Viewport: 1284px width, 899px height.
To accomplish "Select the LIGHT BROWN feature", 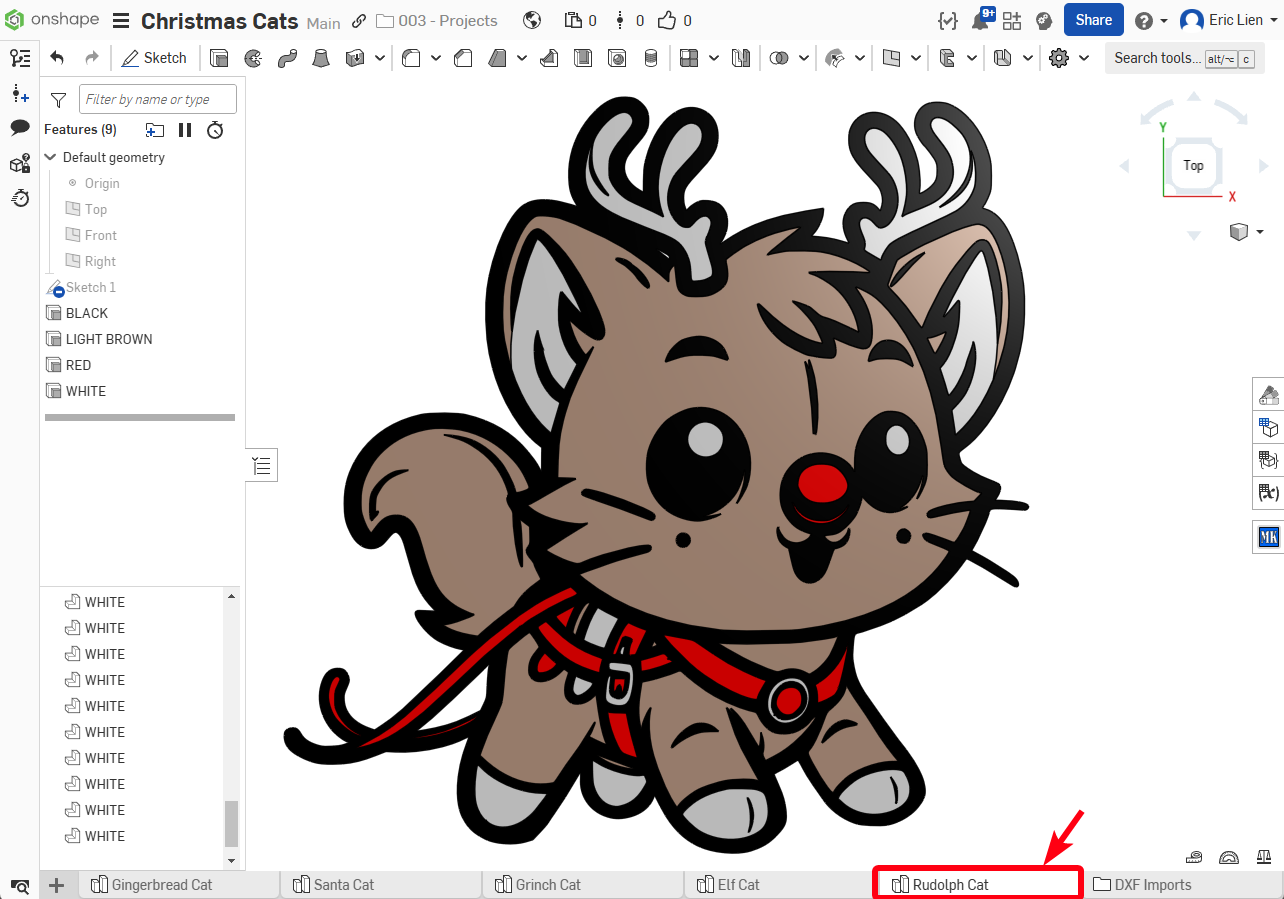I will pyautogui.click(x=109, y=339).
